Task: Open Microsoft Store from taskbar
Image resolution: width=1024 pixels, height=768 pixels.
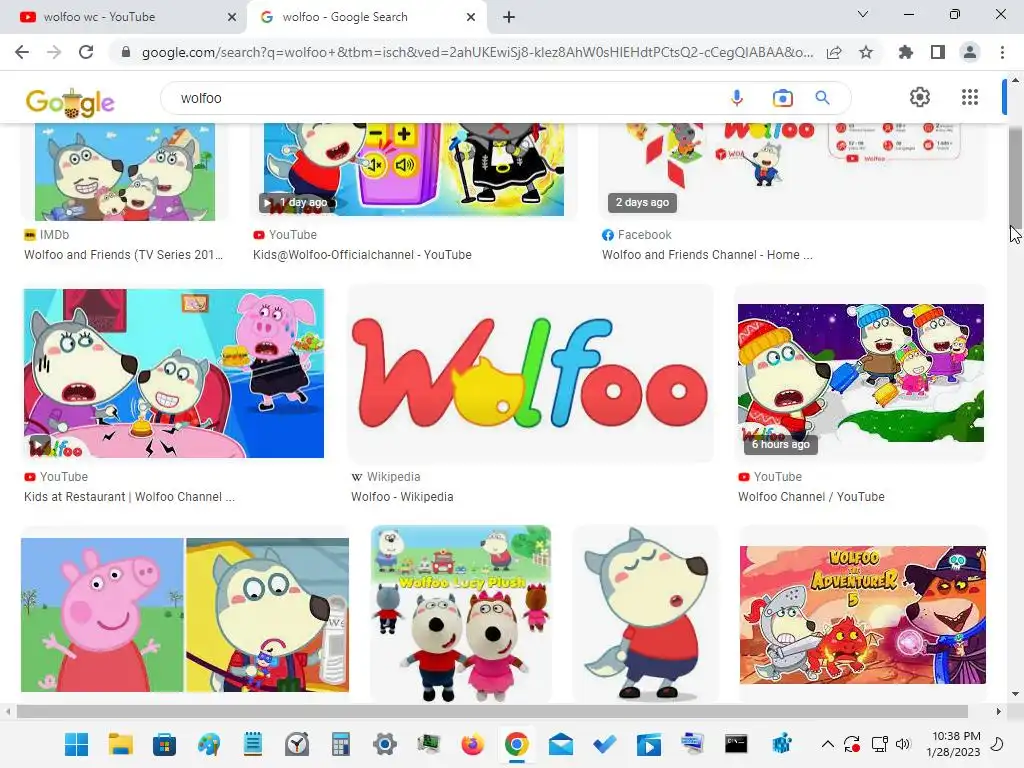Action: pyautogui.click(x=165, y=744)
